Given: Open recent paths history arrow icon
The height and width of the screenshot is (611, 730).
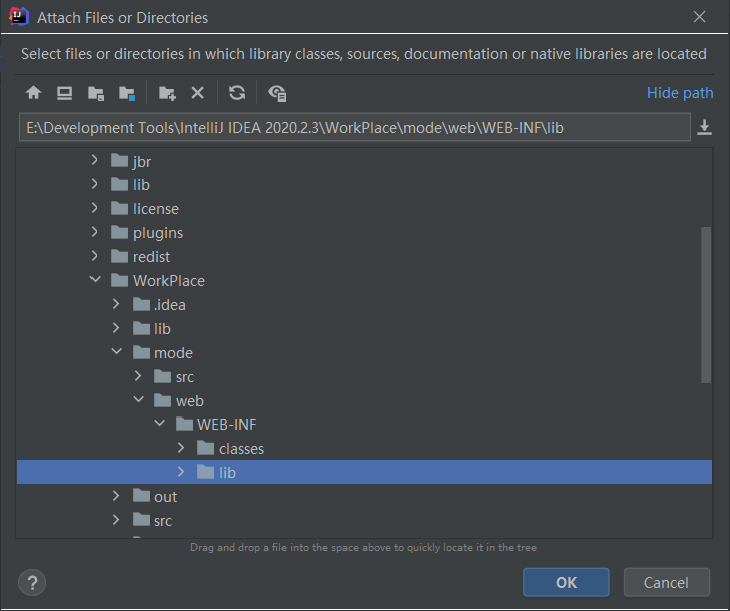Looking at the screenshot, I should (x=704, y=127).
